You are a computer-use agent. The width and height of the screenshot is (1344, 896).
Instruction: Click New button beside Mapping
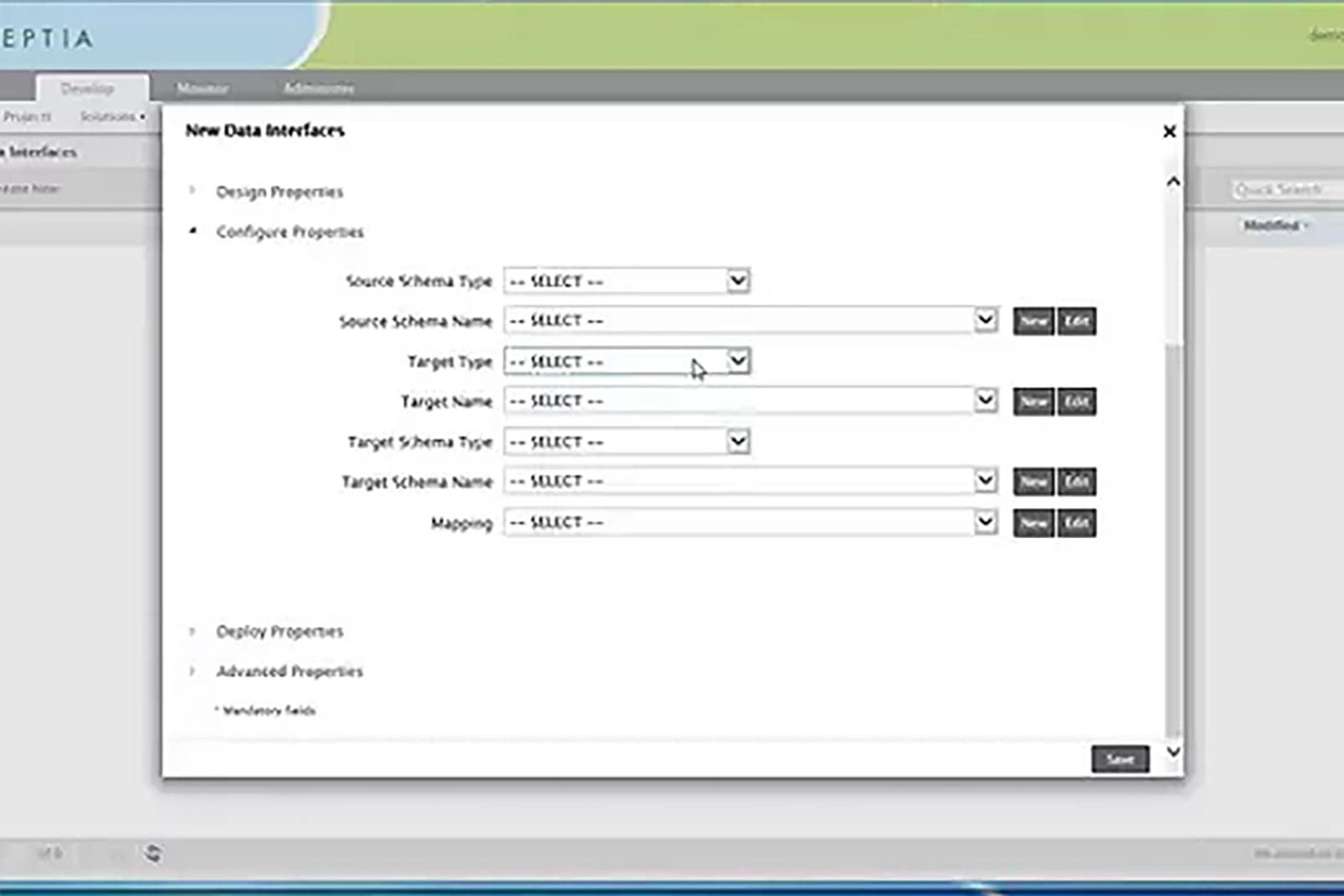tap(1033, 523)
